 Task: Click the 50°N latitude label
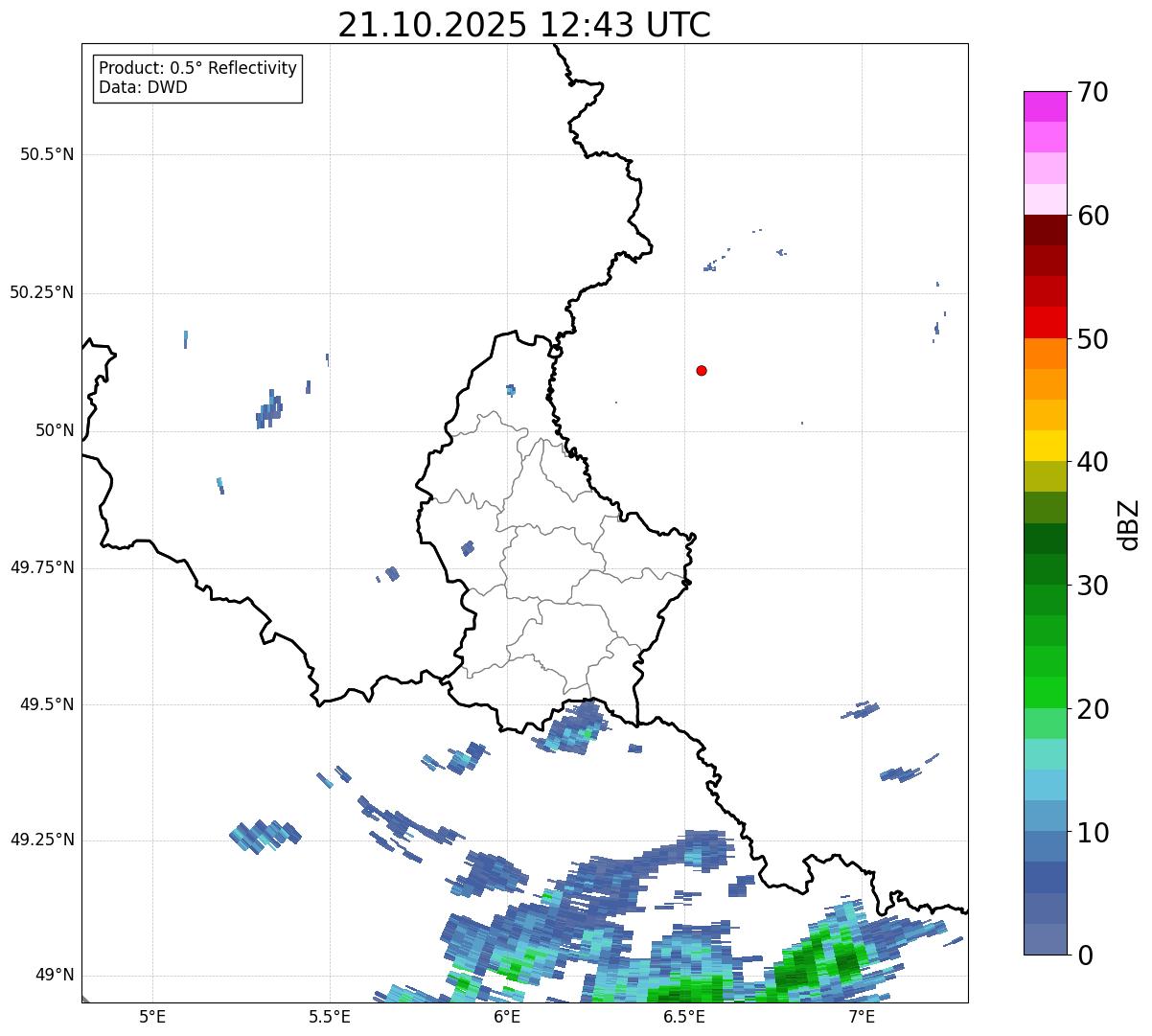pyautogui.click(x=55, y=430)
